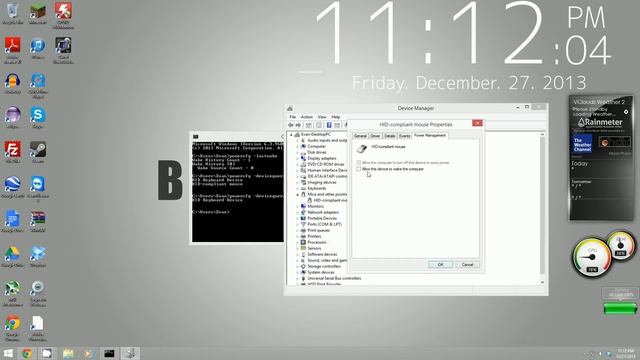Switch to Device Manager on the taskbar

pyautogui.click(x=130, y=353)
